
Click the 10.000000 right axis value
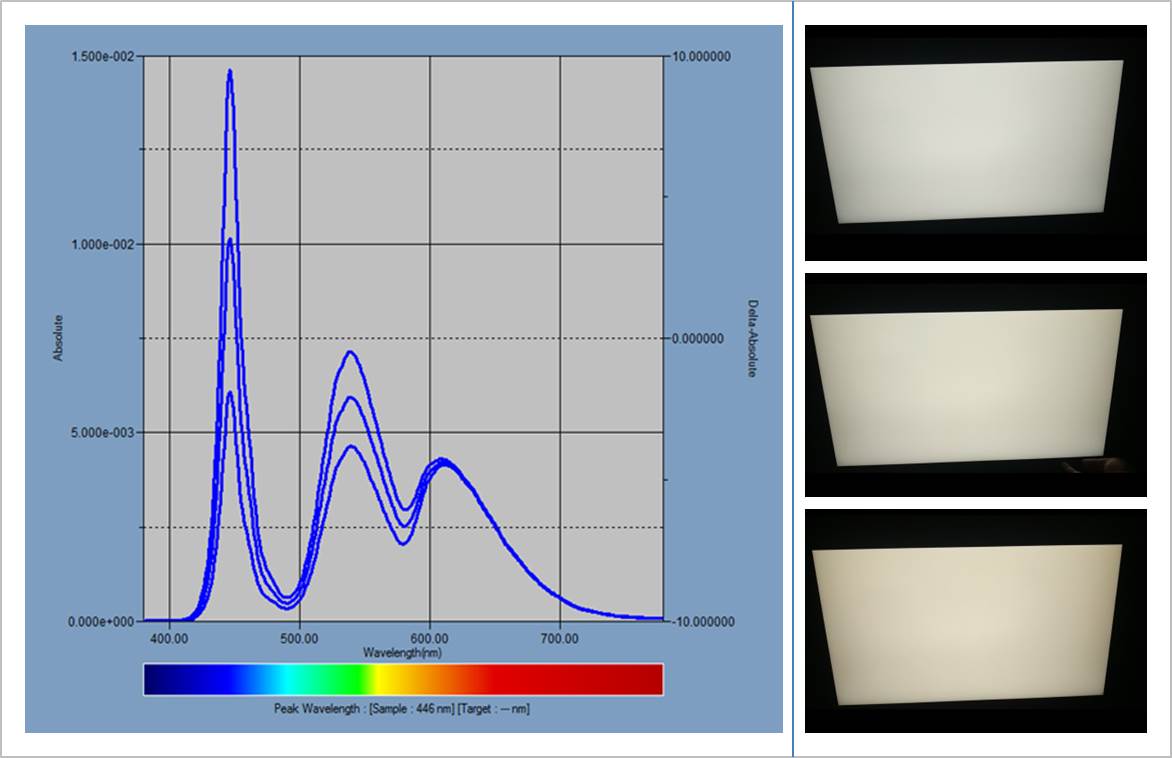point(701,57)
